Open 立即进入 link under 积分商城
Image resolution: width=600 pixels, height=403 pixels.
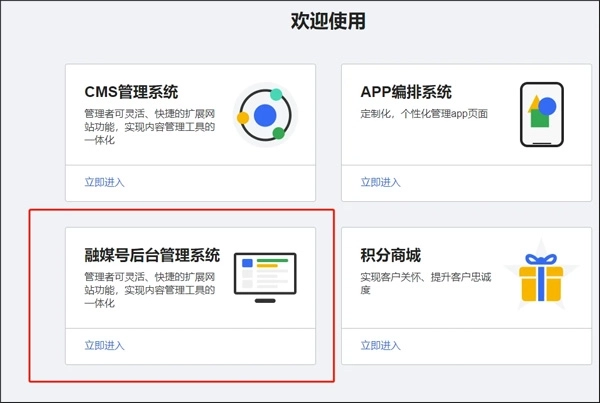(380, 346)
